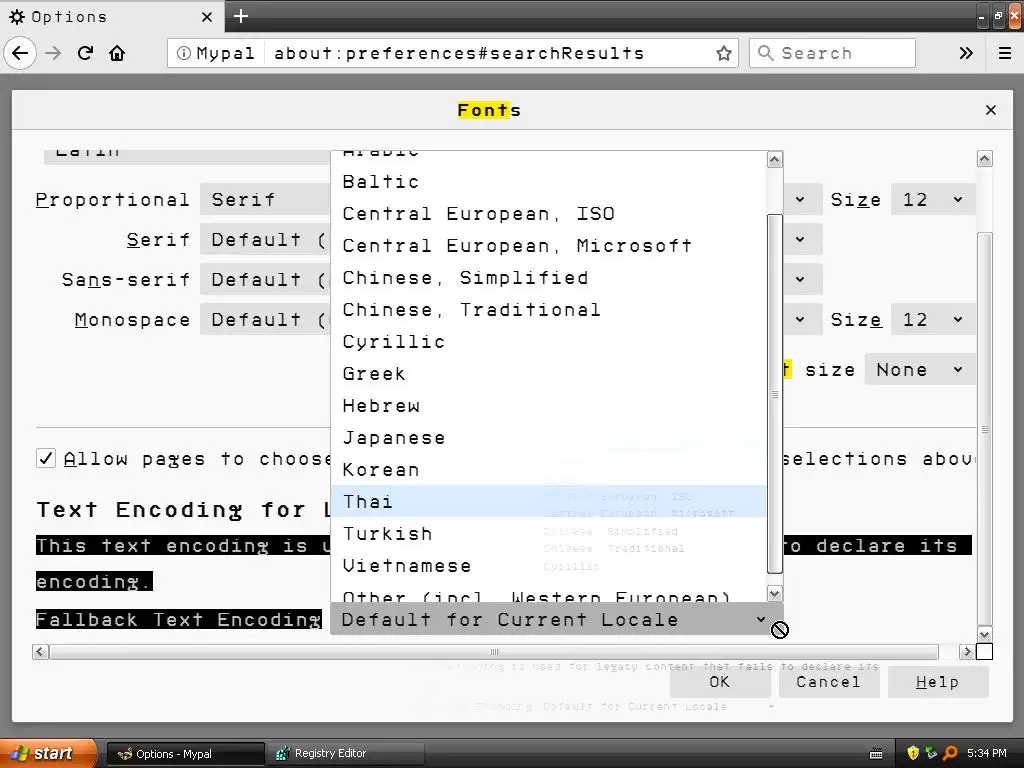Screen dimensions: 1024x768
Task: Click the keyboard icon in the tray
Action: [876, 754]
